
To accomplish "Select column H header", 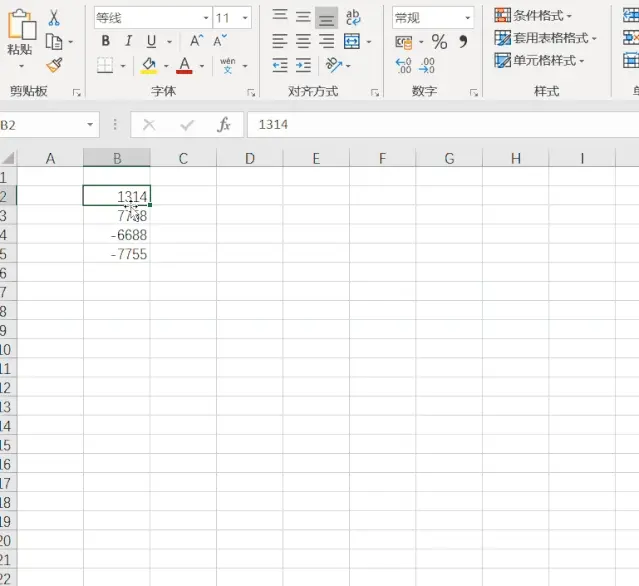I will pos(516,158).
